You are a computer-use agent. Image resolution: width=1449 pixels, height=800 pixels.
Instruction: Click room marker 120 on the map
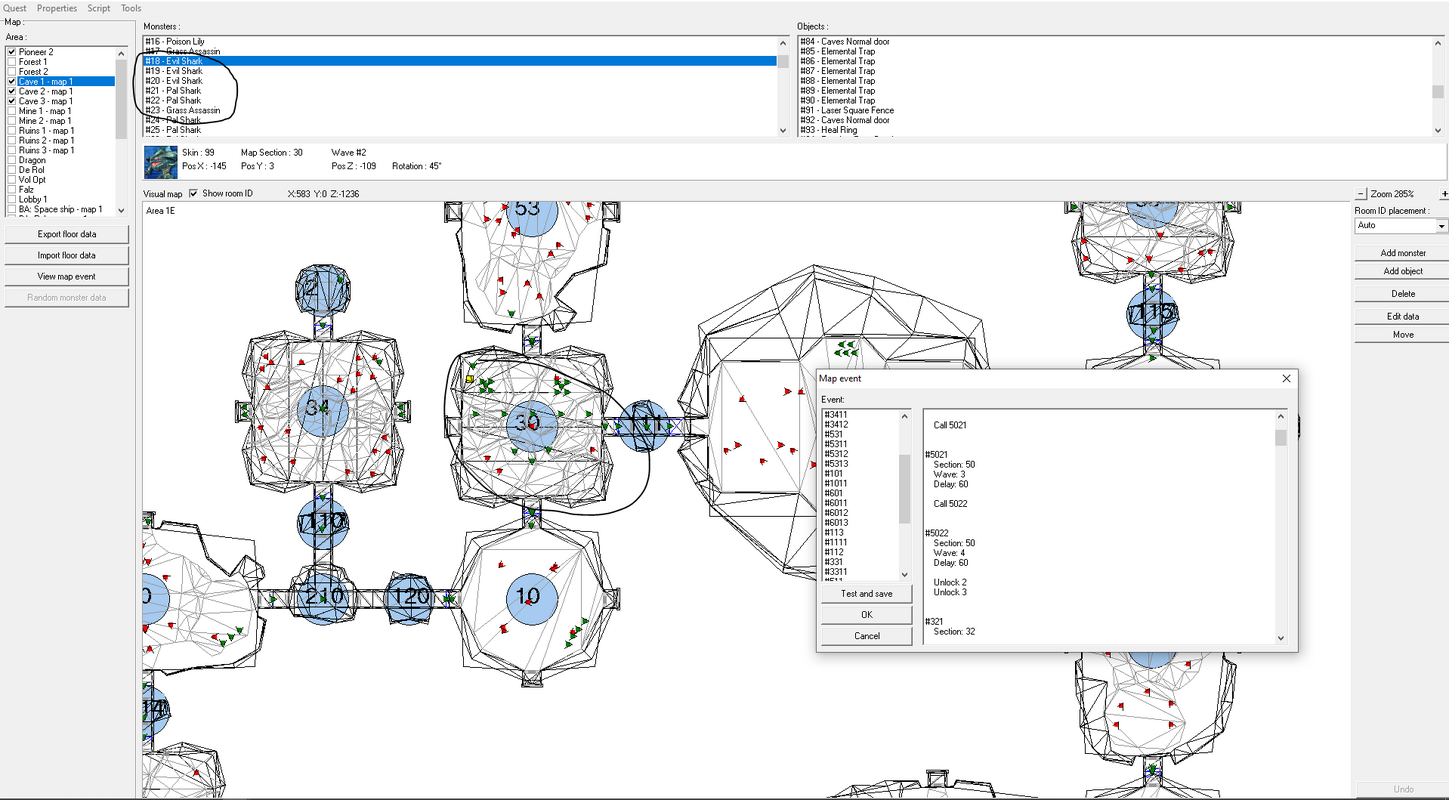tap(410, 597)
